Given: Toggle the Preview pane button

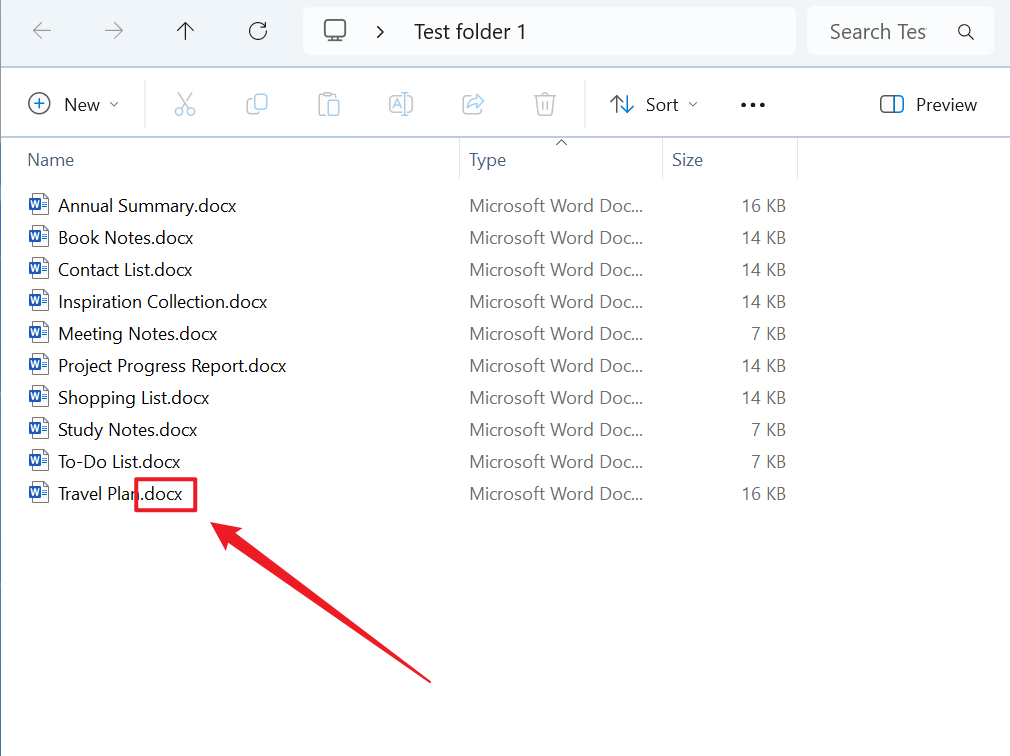Looking at the screenshot, I should click(x=928, y=104).
